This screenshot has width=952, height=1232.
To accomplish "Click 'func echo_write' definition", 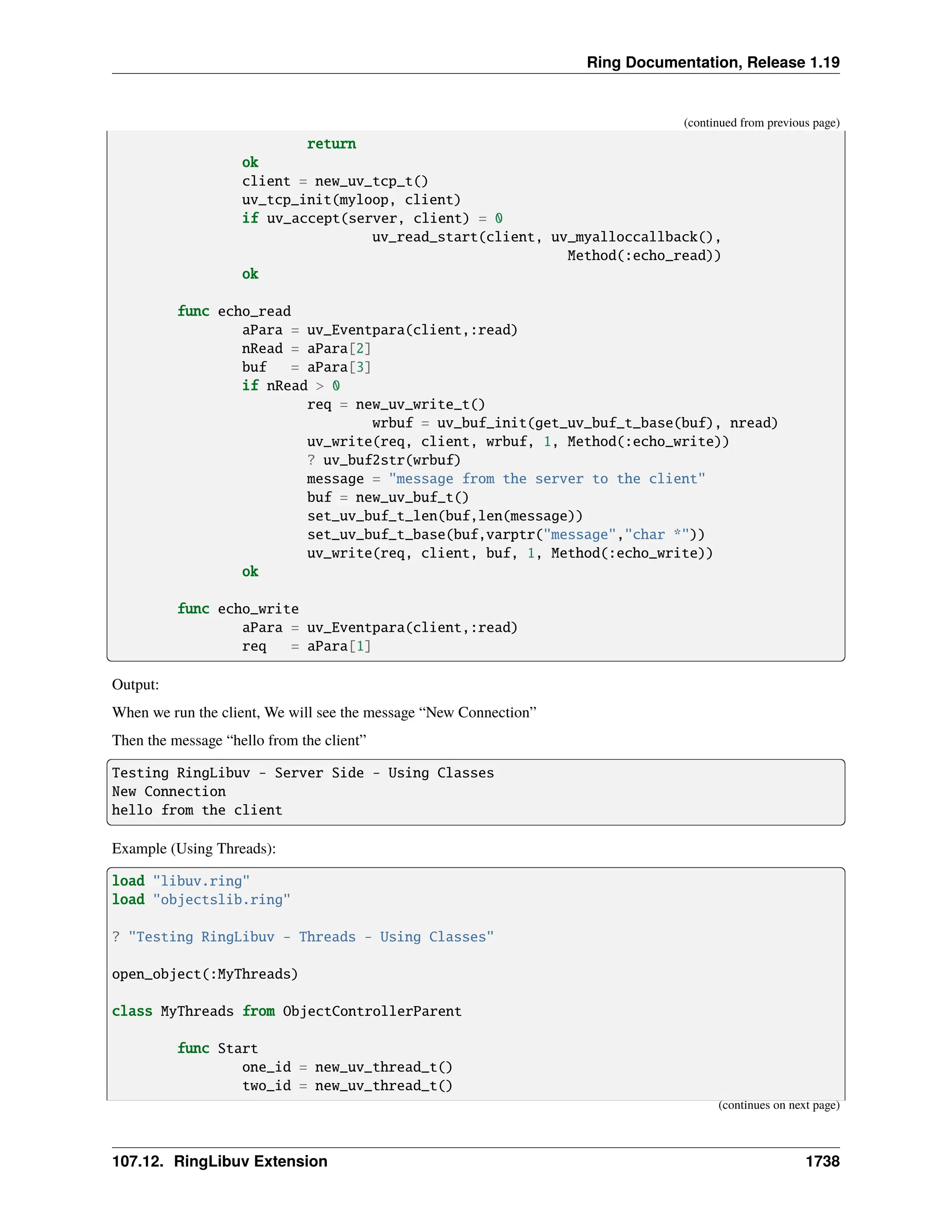I will coord(238,609).
